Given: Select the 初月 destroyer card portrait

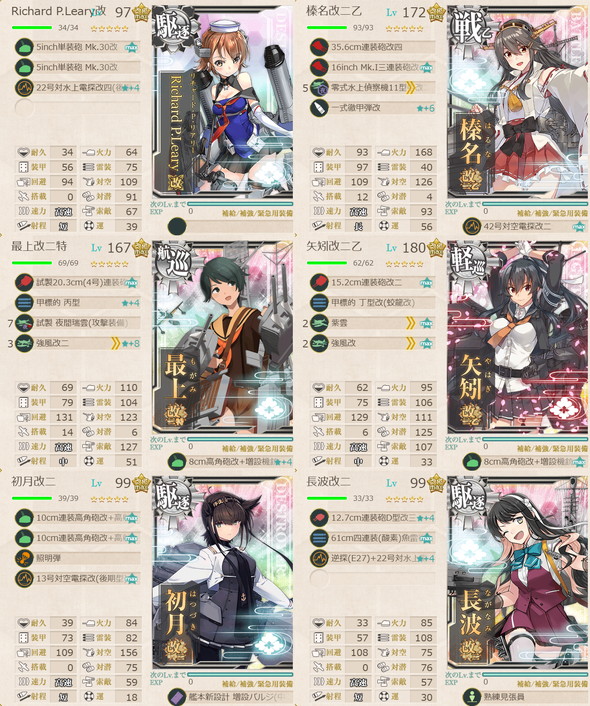Looking at the screenshot, I should (222, 572).
